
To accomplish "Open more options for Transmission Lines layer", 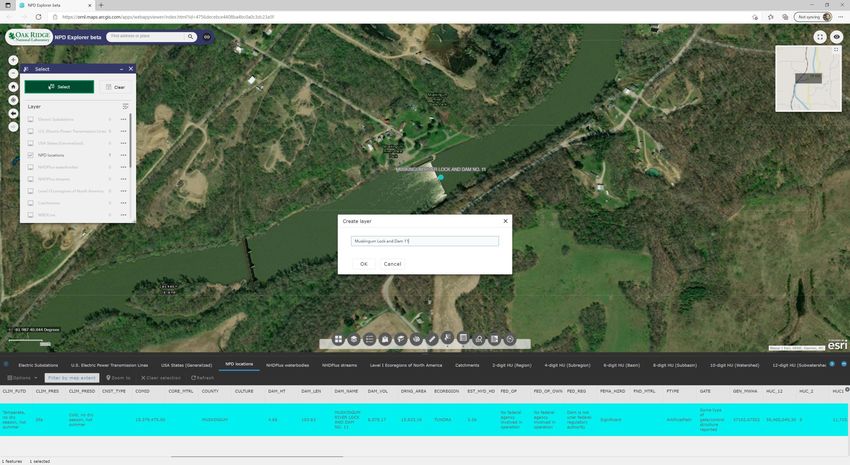I will click(124, 131).
